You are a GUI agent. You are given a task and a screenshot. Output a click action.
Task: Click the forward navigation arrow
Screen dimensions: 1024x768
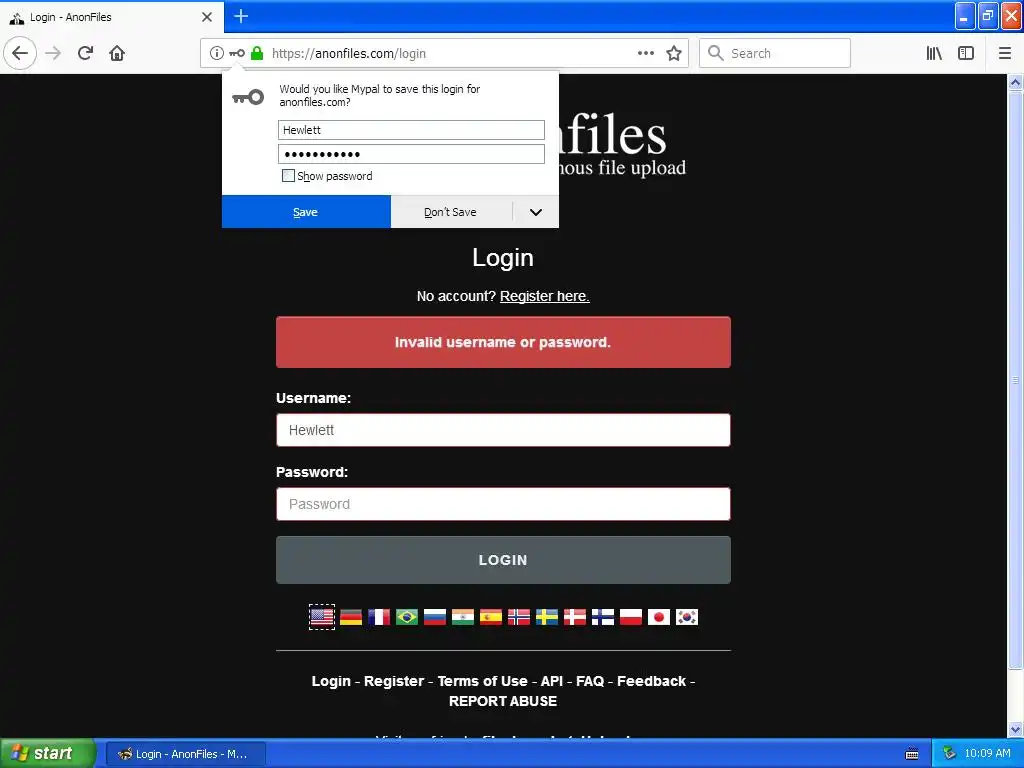point(54,53)
